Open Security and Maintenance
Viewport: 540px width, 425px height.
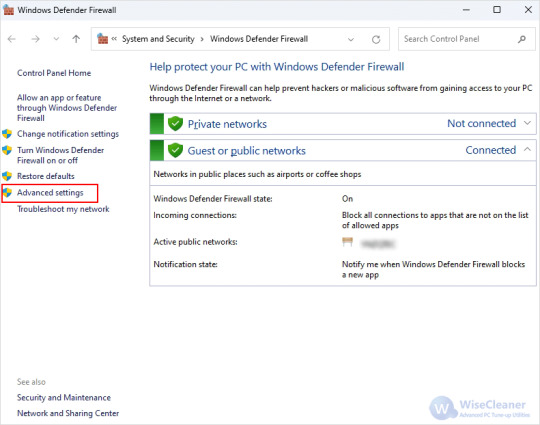pyautogui.click(x=64, y=397)
